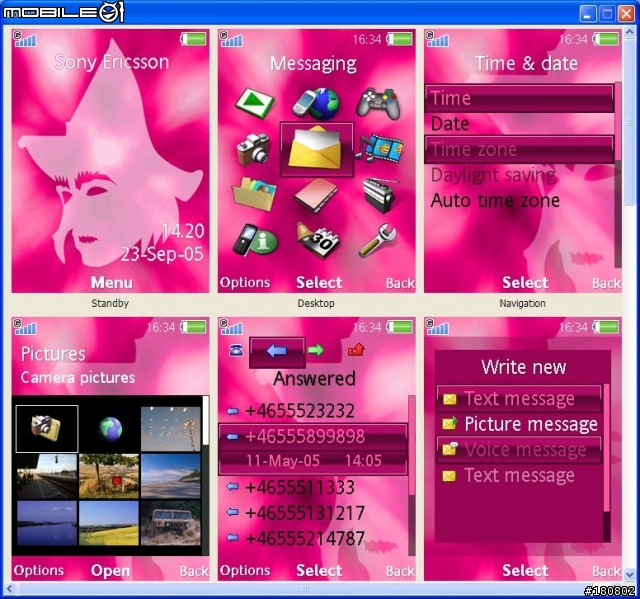Click the Menu softkey on Standby
The height and width of the screenshot is (599, 640).
111,282
